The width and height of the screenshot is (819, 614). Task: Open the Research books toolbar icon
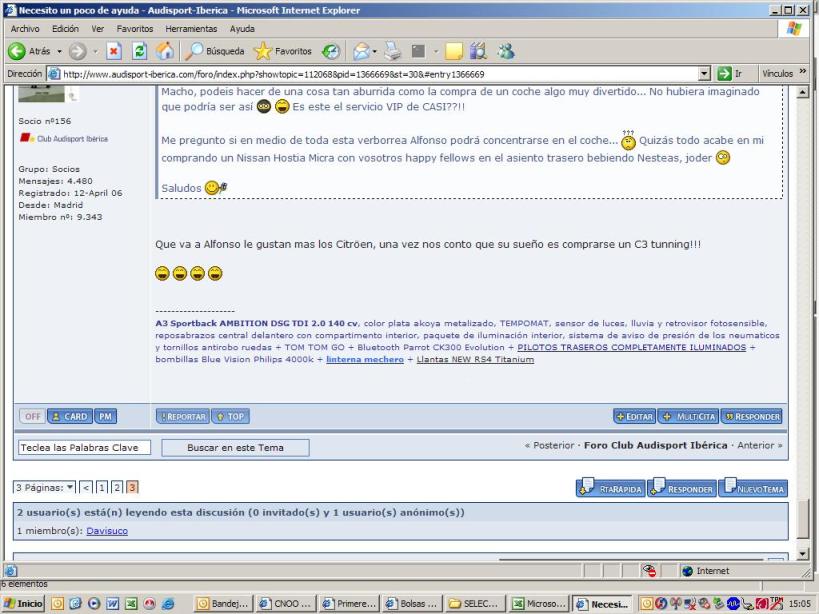tap(478, 51)
